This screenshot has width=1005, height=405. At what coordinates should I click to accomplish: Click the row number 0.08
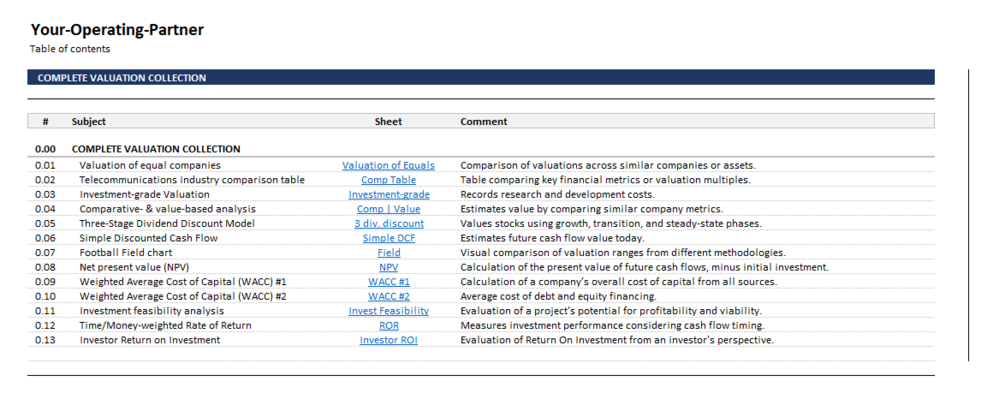(x=46, y=267)
